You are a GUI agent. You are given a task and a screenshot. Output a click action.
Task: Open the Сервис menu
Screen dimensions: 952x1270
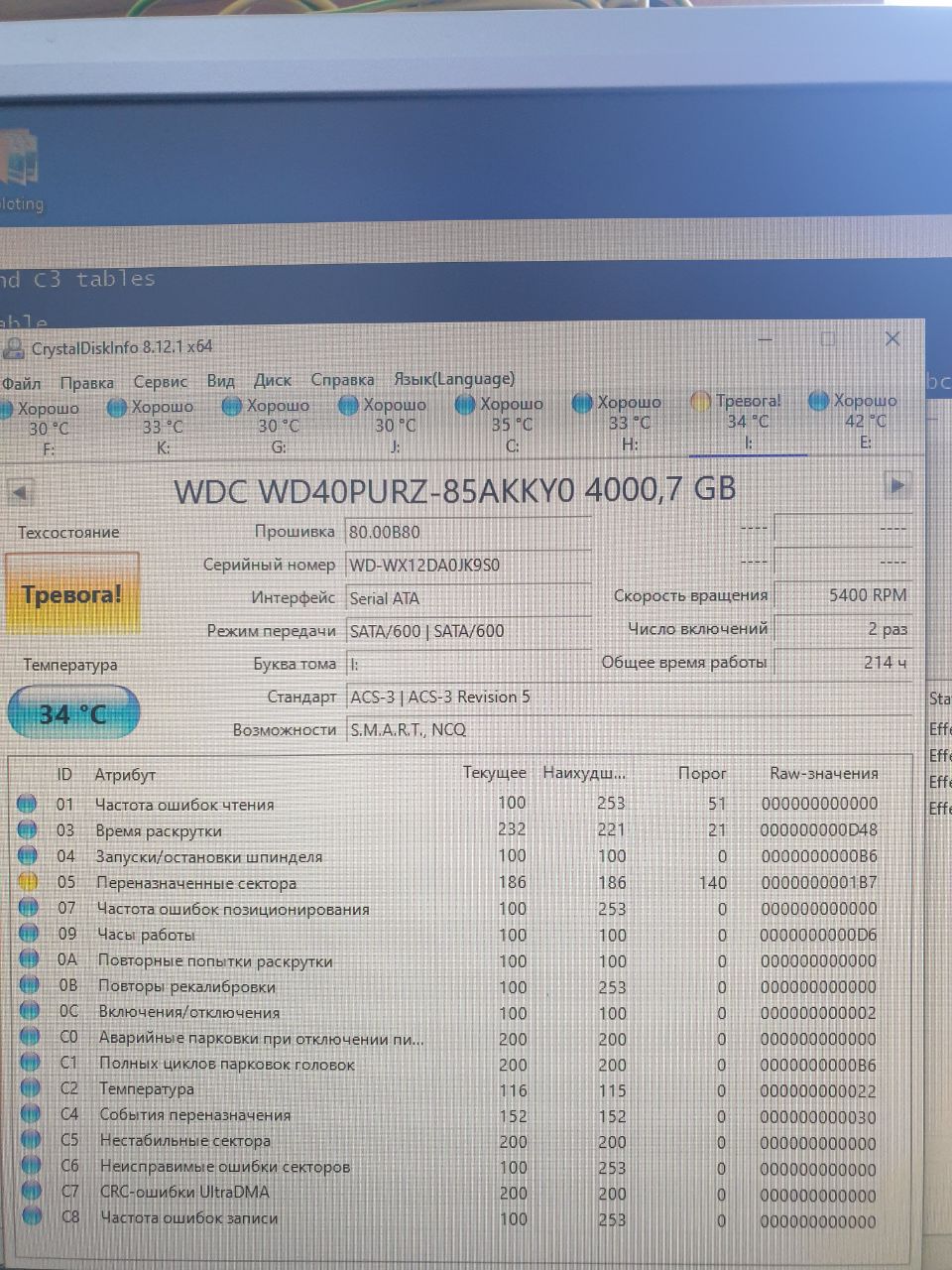160,381
